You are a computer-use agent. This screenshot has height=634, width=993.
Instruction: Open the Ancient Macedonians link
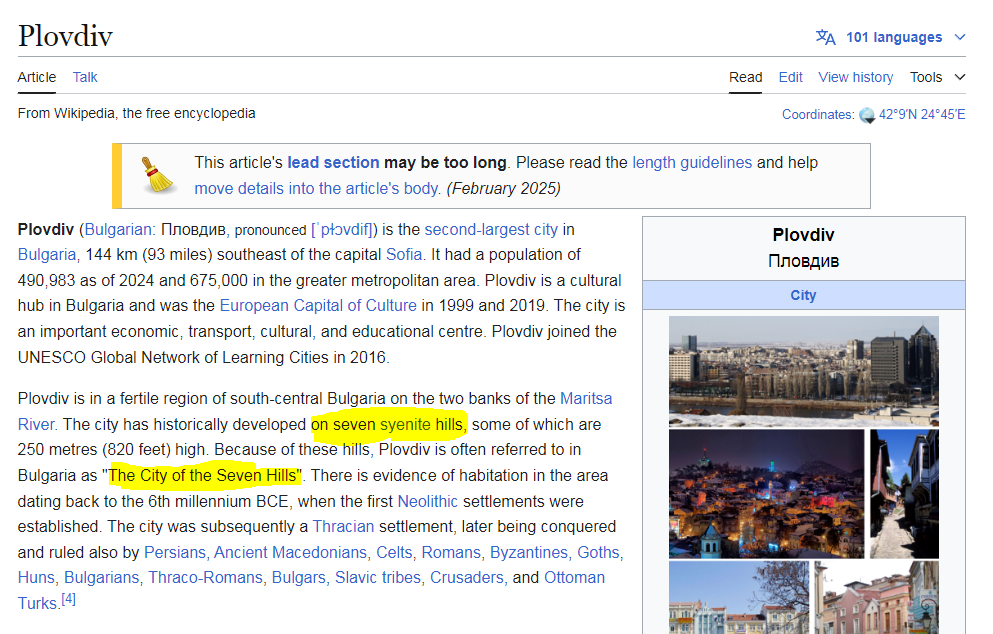click(291, 553)
